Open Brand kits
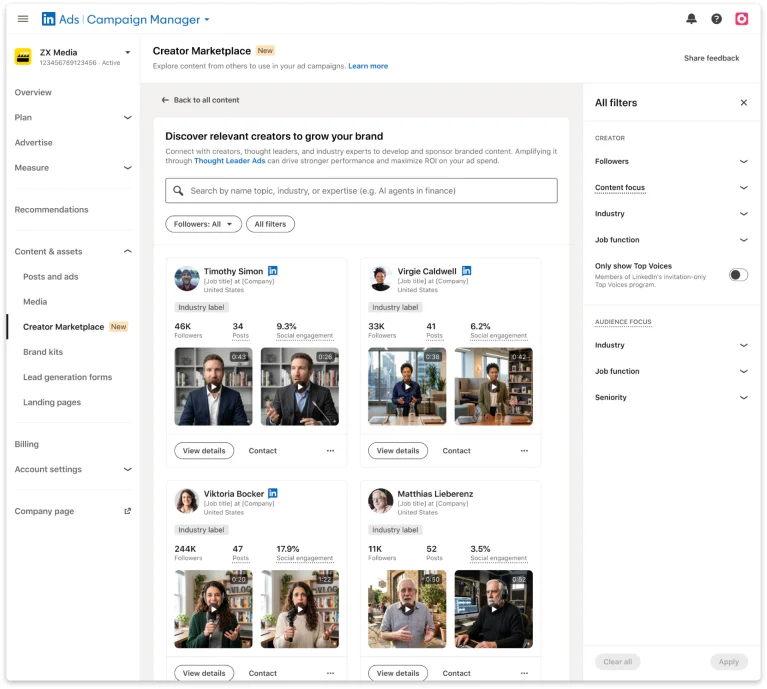The image size is (767, 689). pos(43,352)
